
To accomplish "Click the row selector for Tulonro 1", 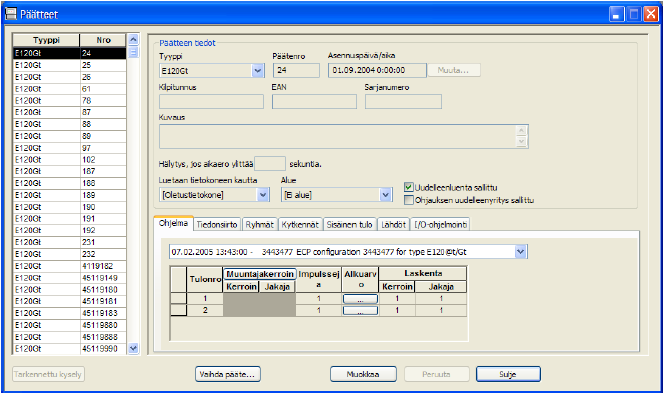I will tap(179, 299).
